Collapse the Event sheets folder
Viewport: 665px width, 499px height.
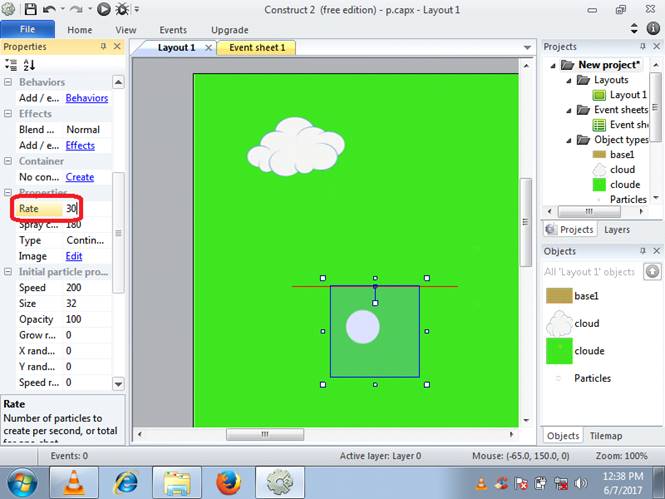pos(569,110)
